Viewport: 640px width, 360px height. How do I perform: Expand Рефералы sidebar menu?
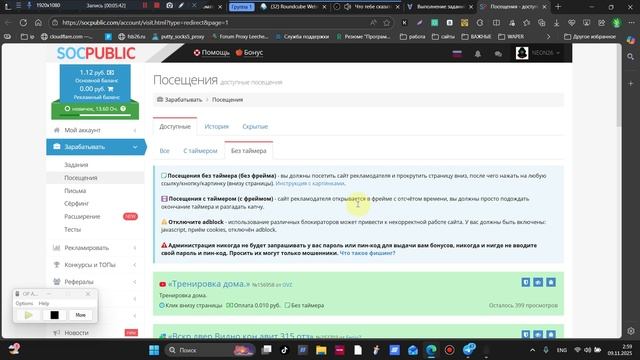pyautogui.click(x=95, y=282)
